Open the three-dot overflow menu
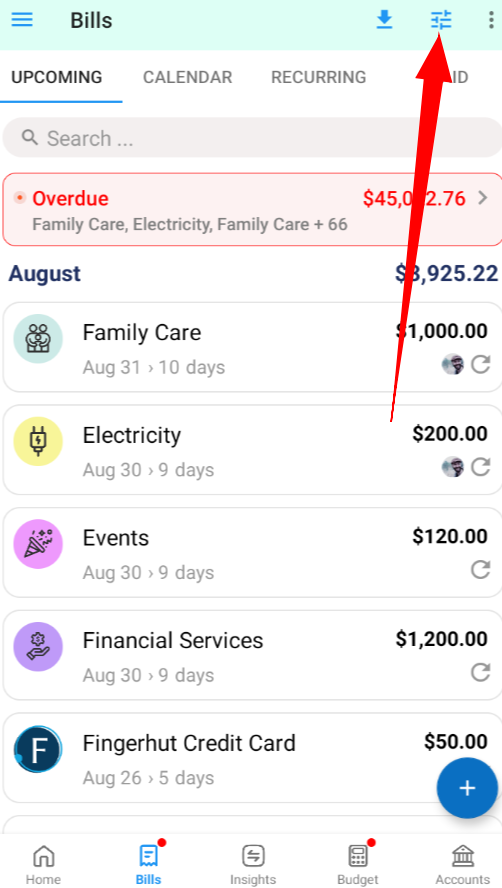The image size is (502, 888). tap(491, 20)
